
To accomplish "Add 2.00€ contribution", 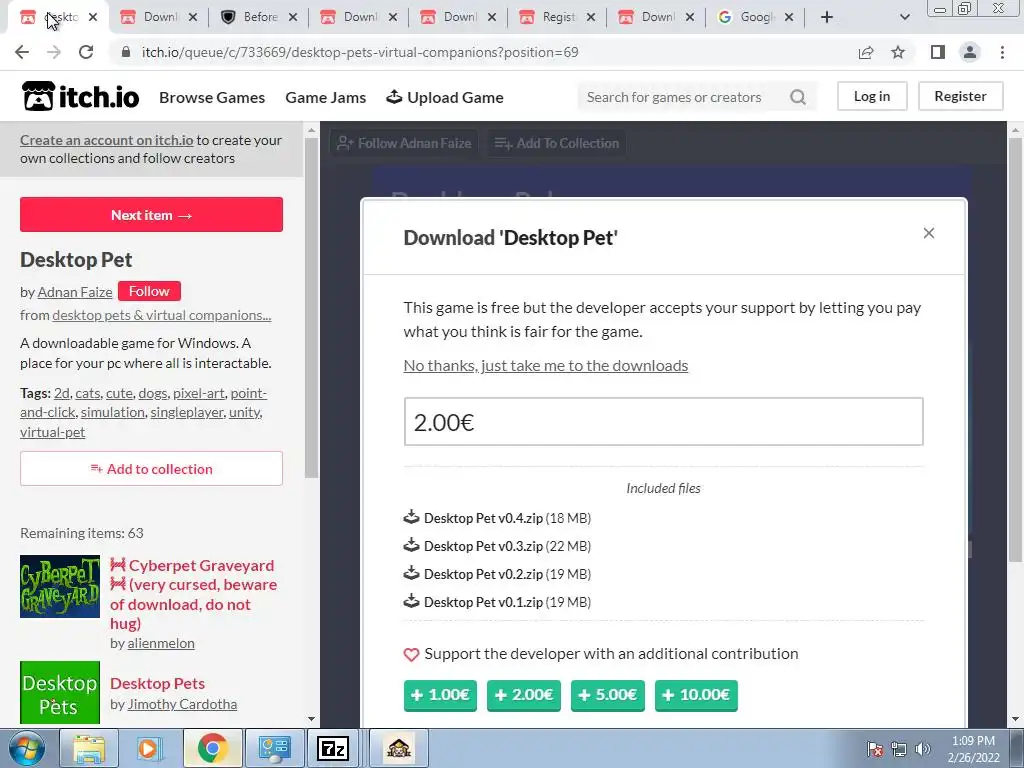I will [524, 695].
